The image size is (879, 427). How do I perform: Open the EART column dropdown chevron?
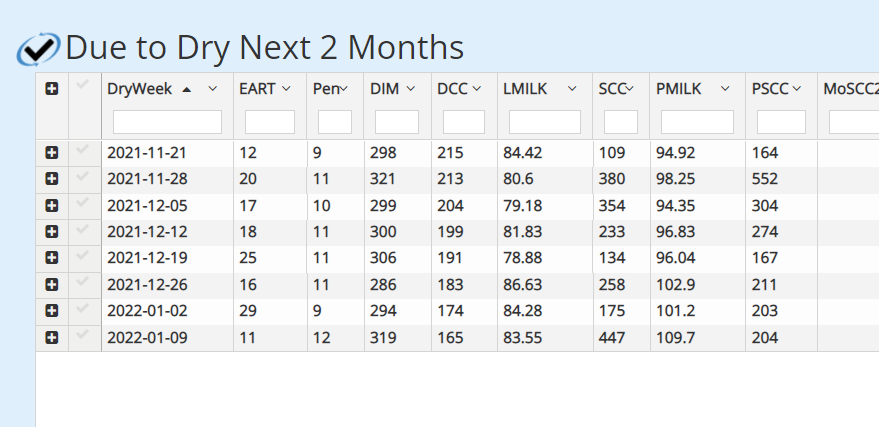[x=286, y=89]
